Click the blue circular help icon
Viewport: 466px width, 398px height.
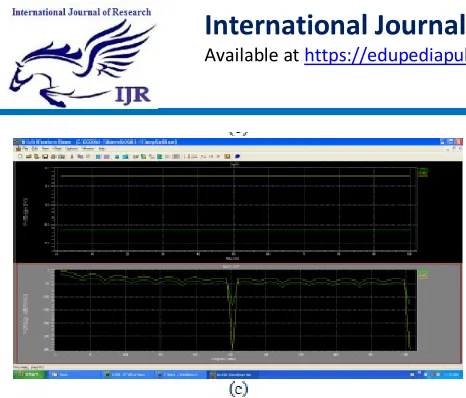[237, 156]
